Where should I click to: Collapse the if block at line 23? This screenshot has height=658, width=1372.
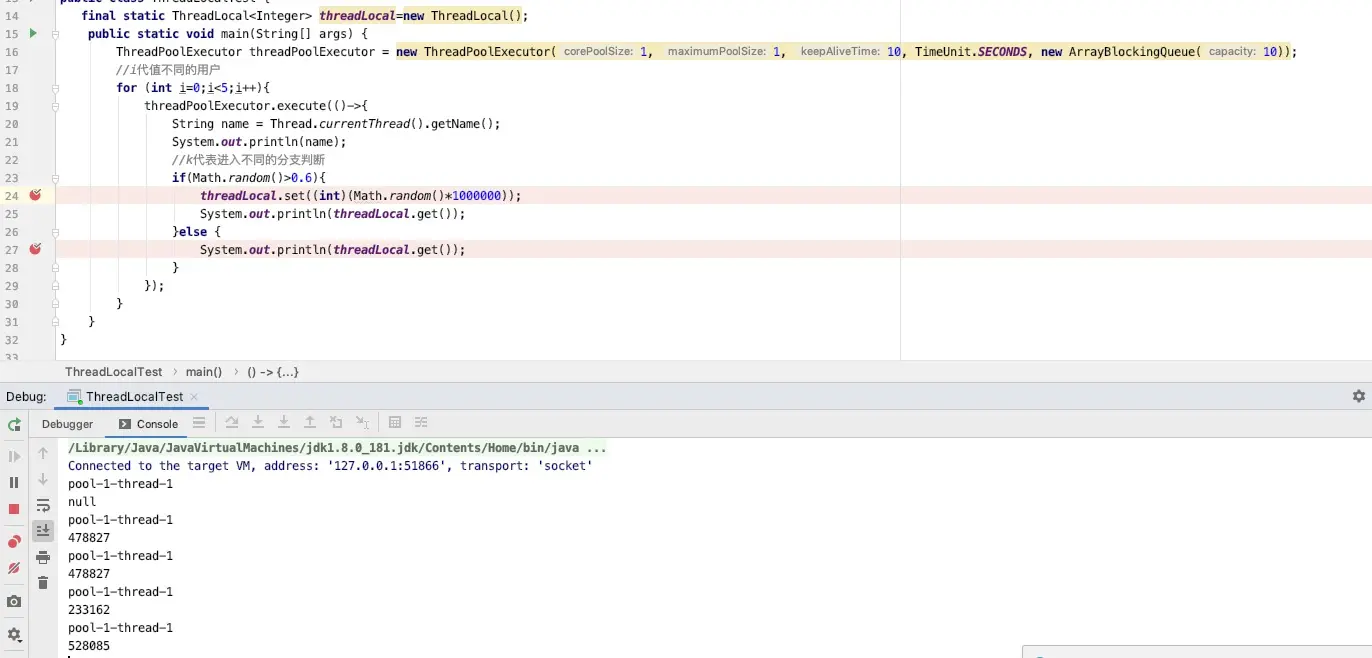(x=56, y=178)
